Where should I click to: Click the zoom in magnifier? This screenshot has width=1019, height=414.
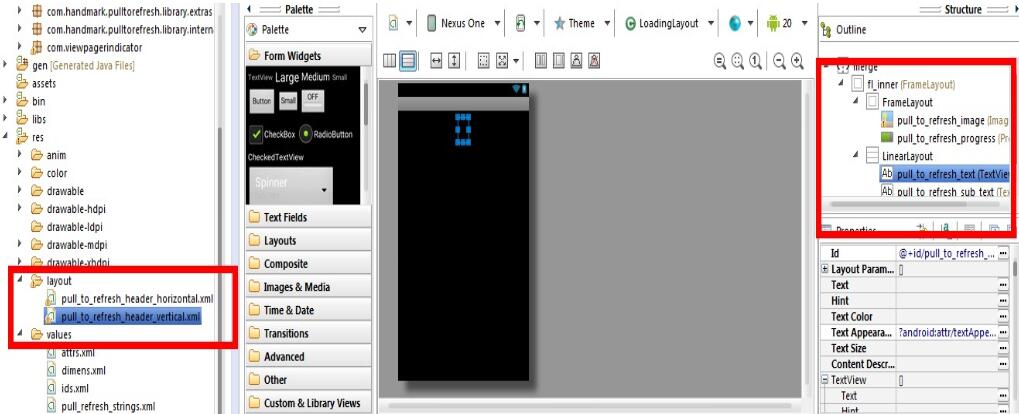pyautogui.click(x=797, y=61)
